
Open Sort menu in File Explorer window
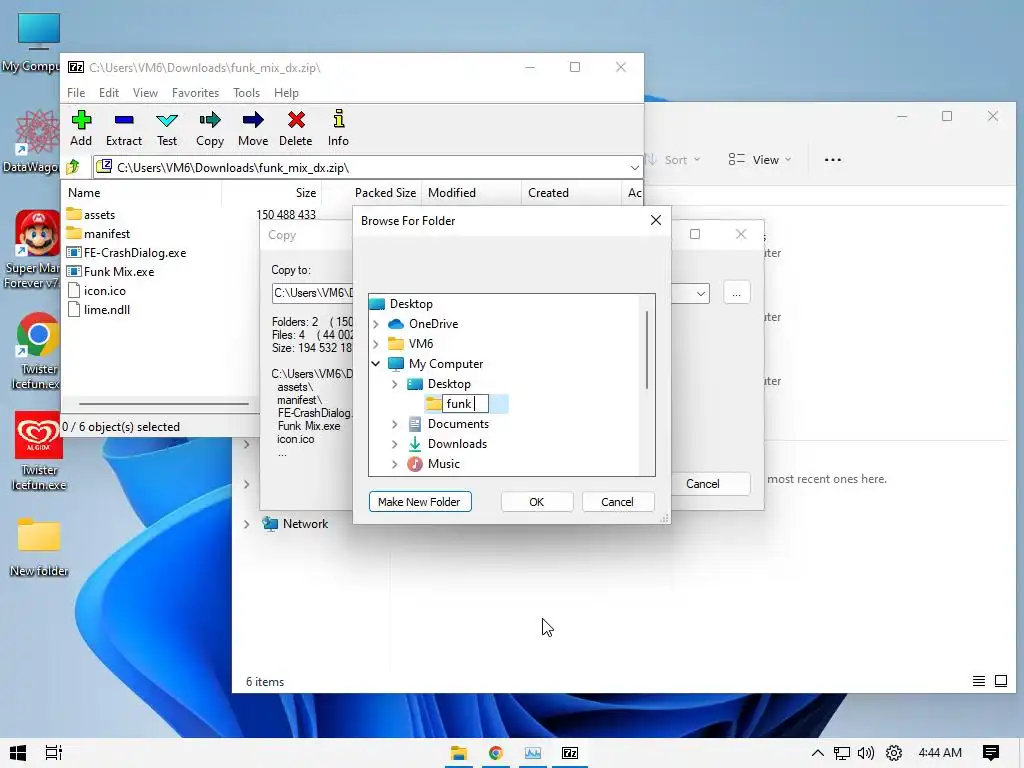[x=674, y=160]
